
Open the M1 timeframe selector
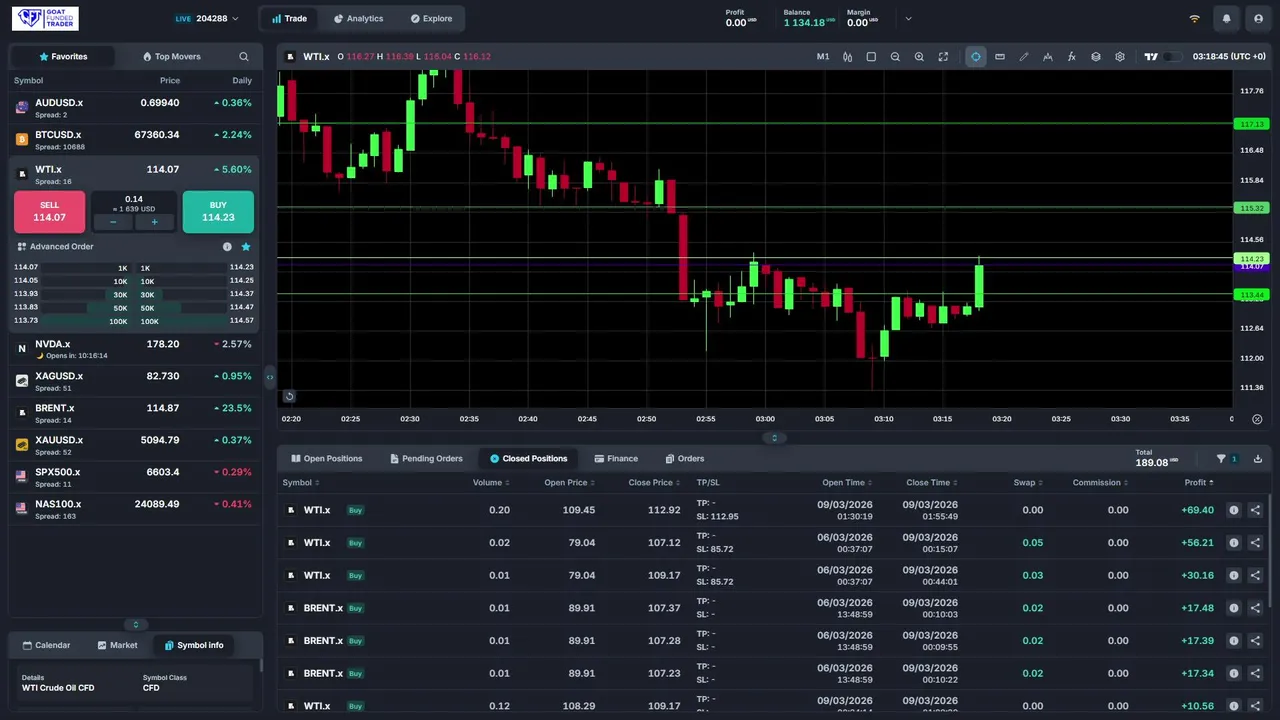click(x=823, y=57)
